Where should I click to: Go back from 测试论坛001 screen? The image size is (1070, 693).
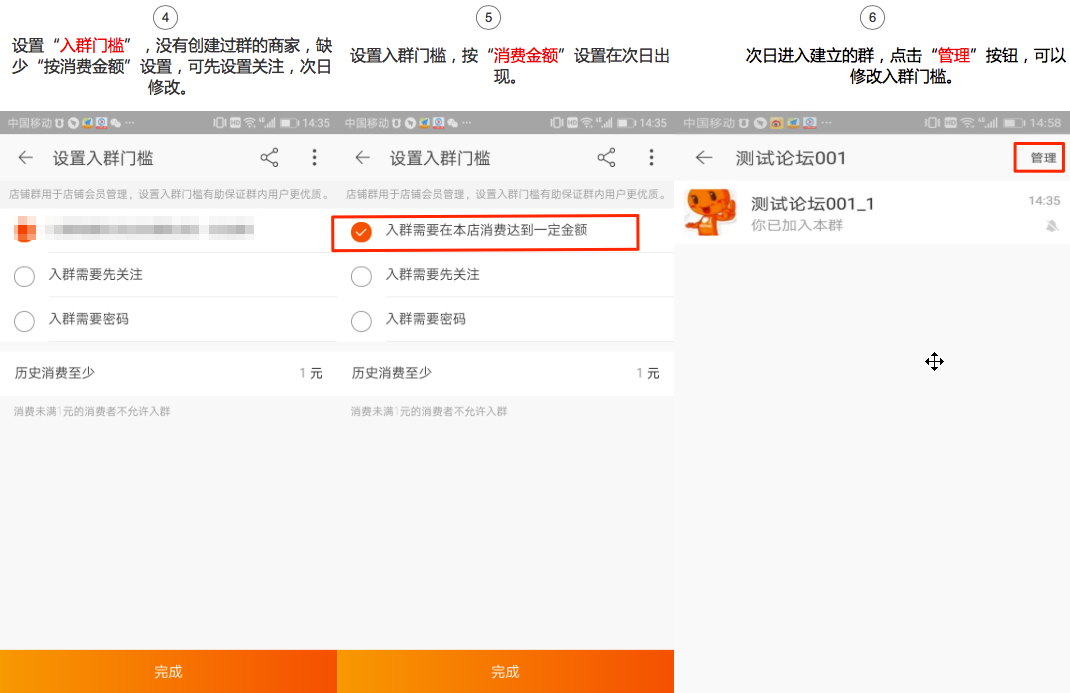coord(704,158)
